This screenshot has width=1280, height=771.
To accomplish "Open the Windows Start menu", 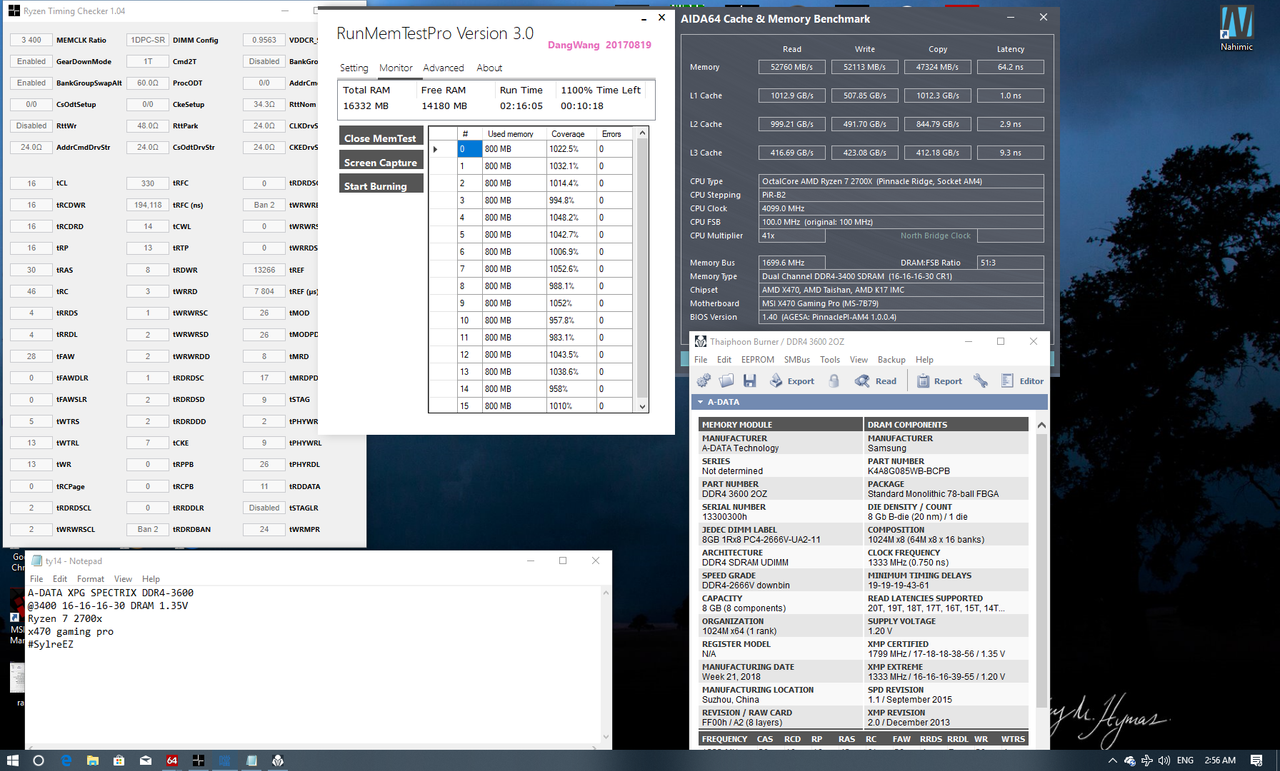I will coord(12,760).
